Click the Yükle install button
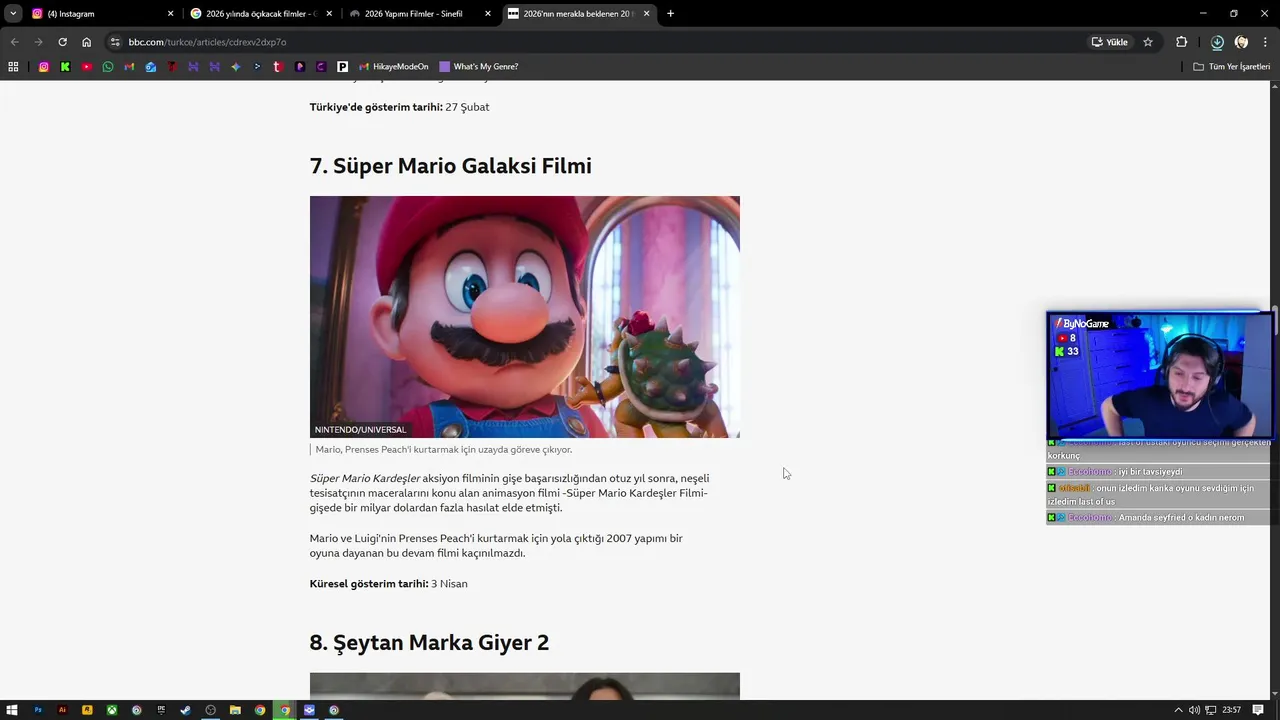 click(1110, 42)
